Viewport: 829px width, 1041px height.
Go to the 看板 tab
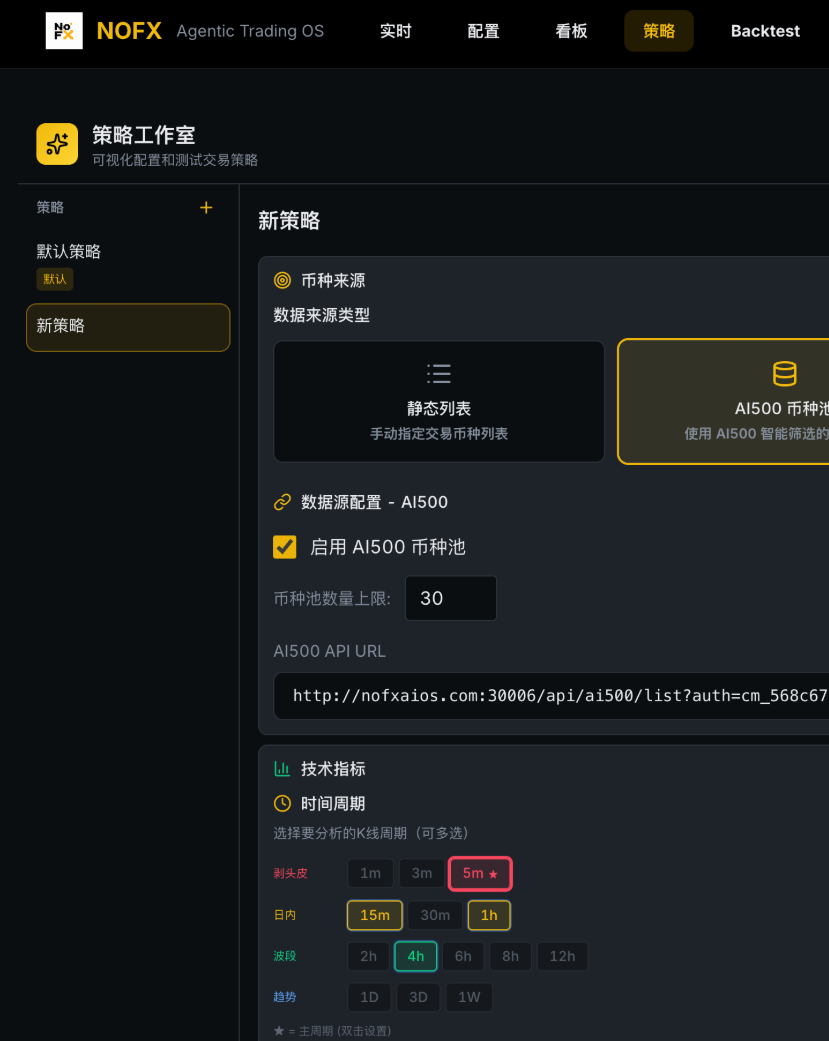(x=571, y=31)
